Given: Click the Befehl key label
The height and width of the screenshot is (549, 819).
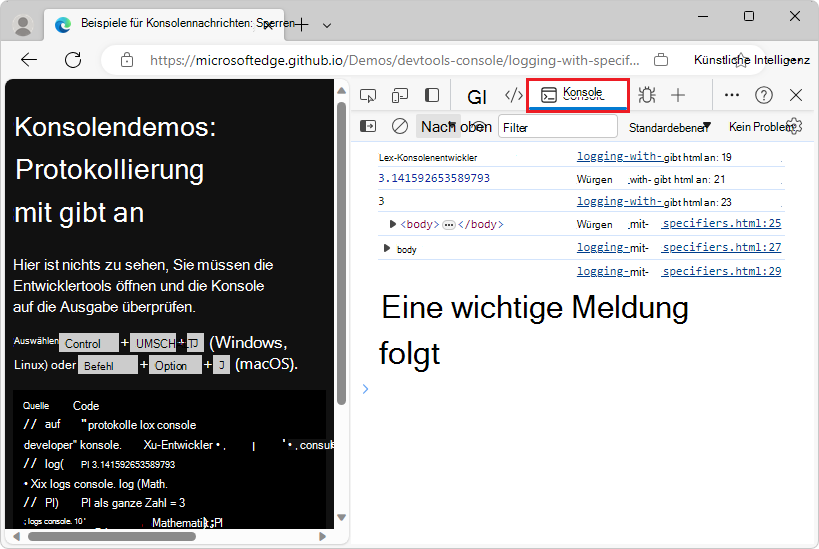Looking at the screenshot, I should click(108, 365).
